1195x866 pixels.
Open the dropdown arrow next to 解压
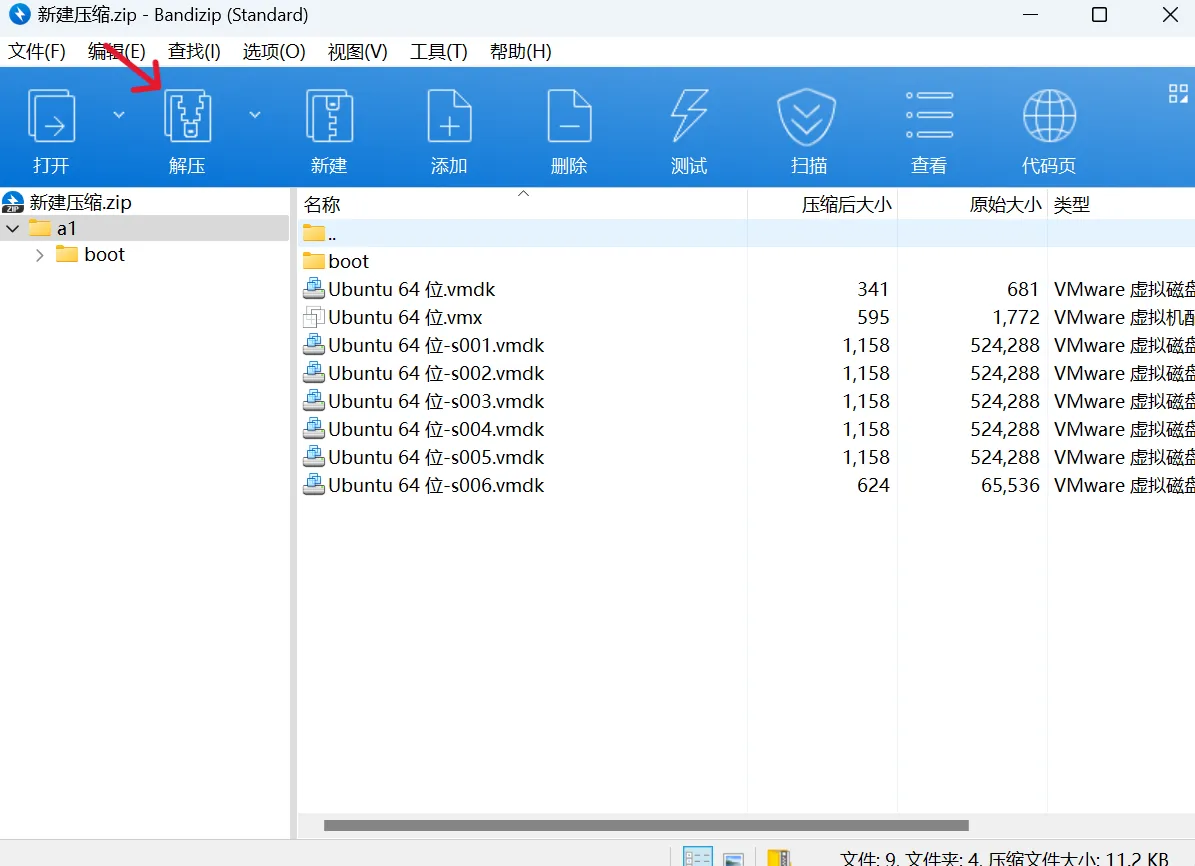[x=255, y=115]
